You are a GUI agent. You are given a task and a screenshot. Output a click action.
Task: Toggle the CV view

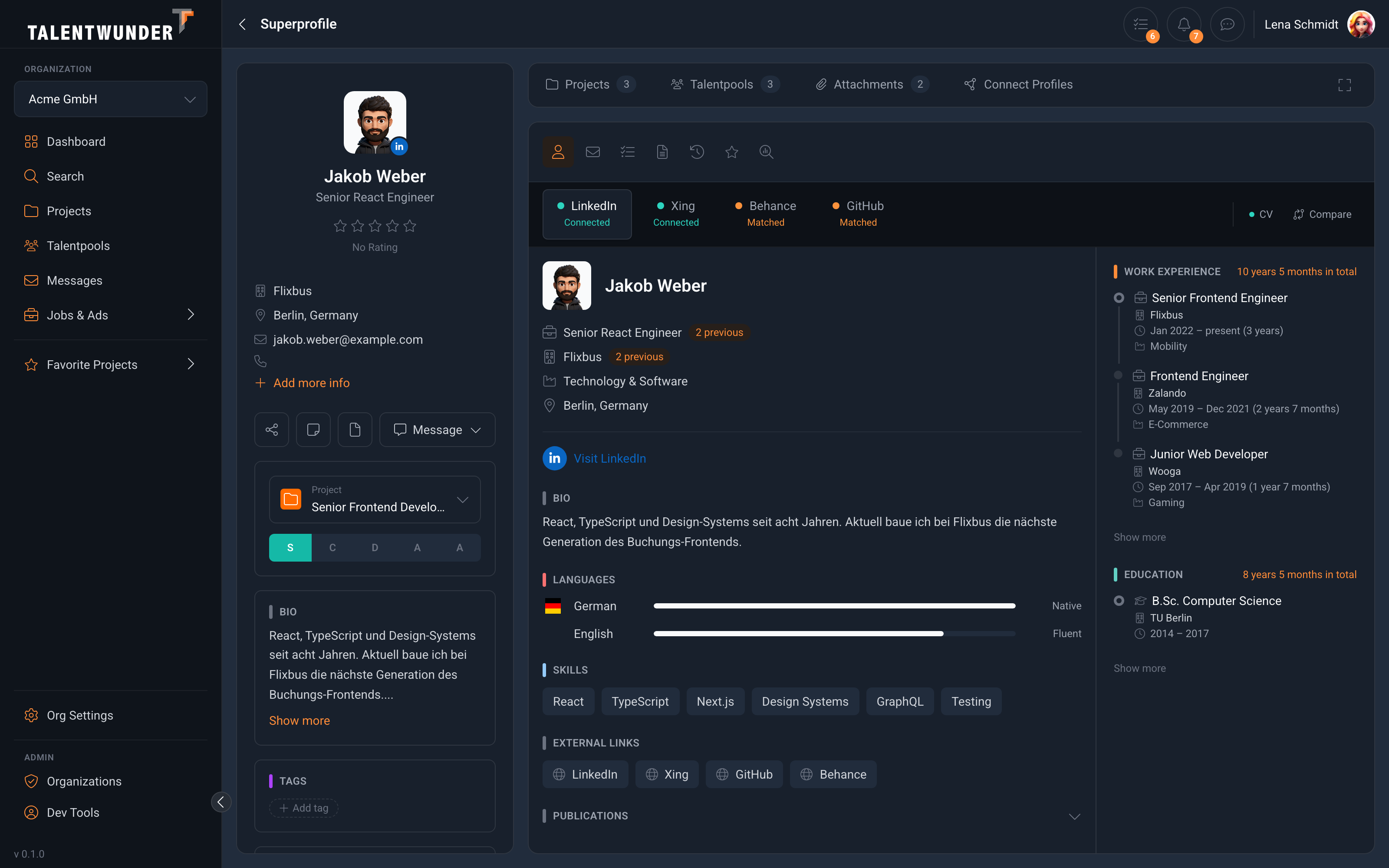(x=1261, y=214)
